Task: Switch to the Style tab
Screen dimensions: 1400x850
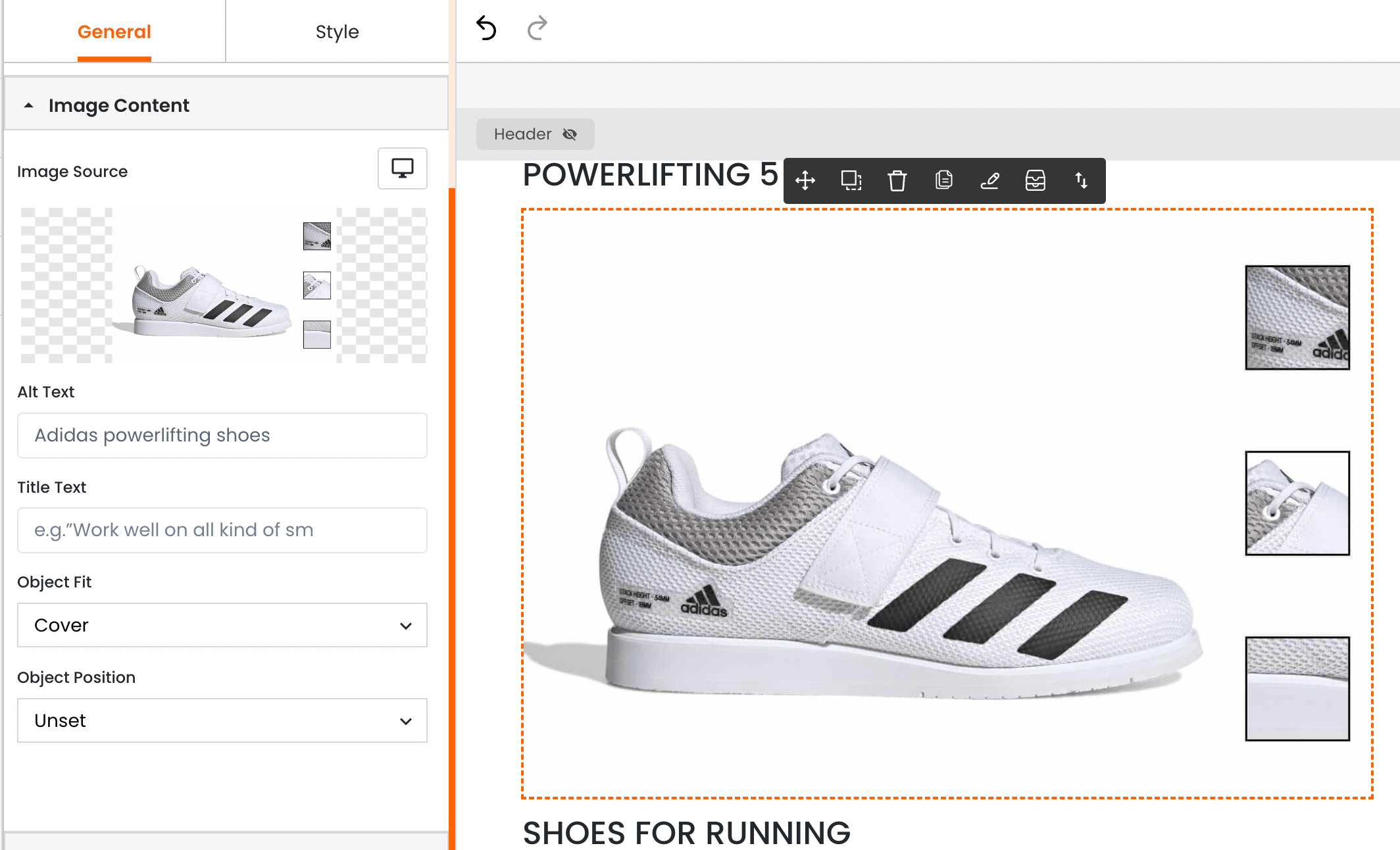Action: (x=337, y=32)
